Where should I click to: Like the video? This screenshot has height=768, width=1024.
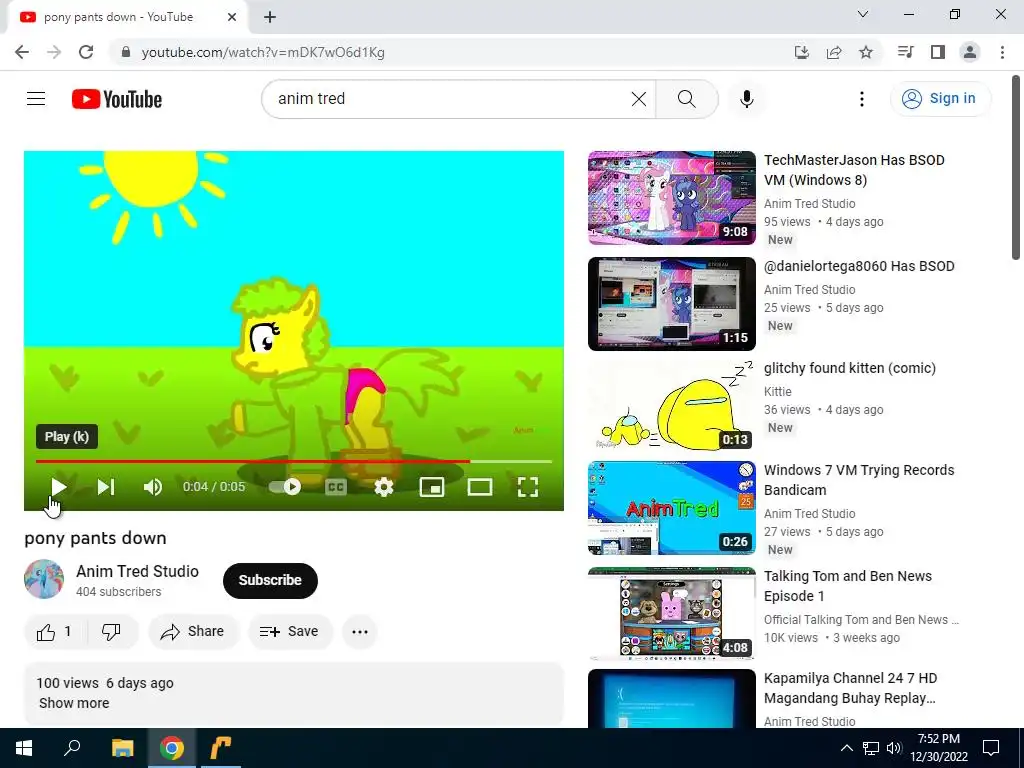click(56, 632)
